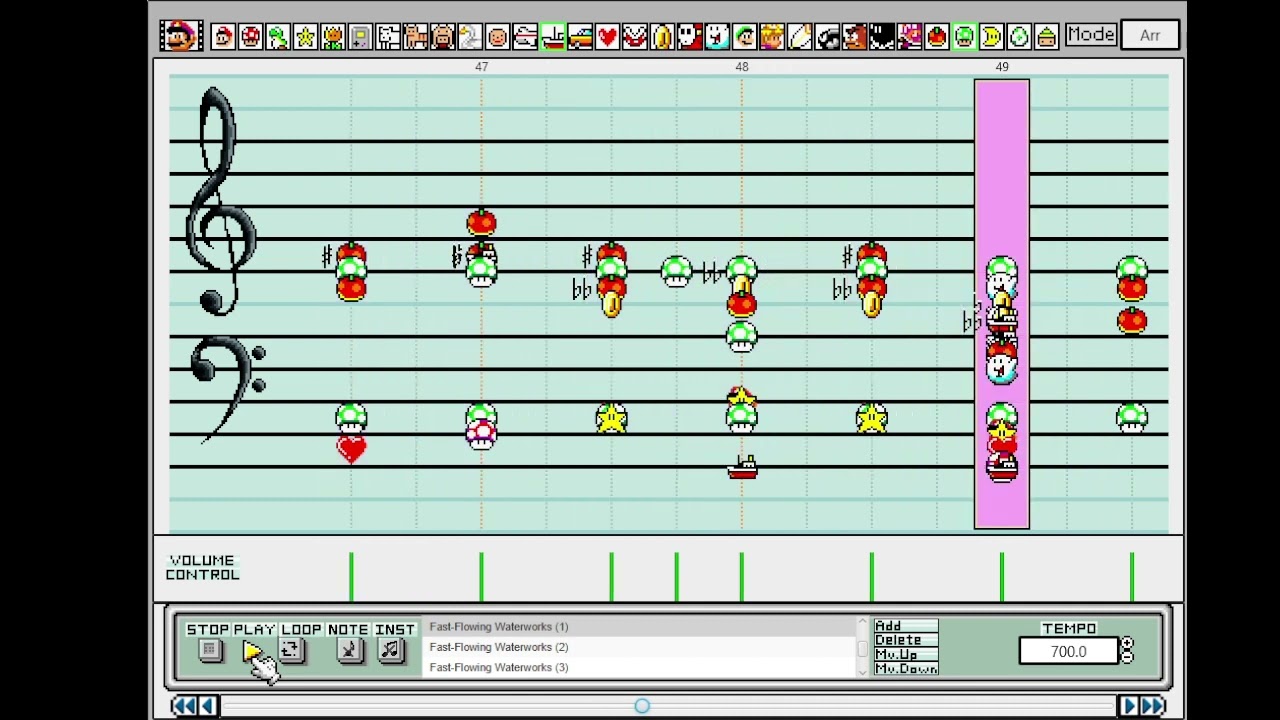1280x720 pixels.
Task: Select the Mushroom instrument icon
Action: coord(251,37)
